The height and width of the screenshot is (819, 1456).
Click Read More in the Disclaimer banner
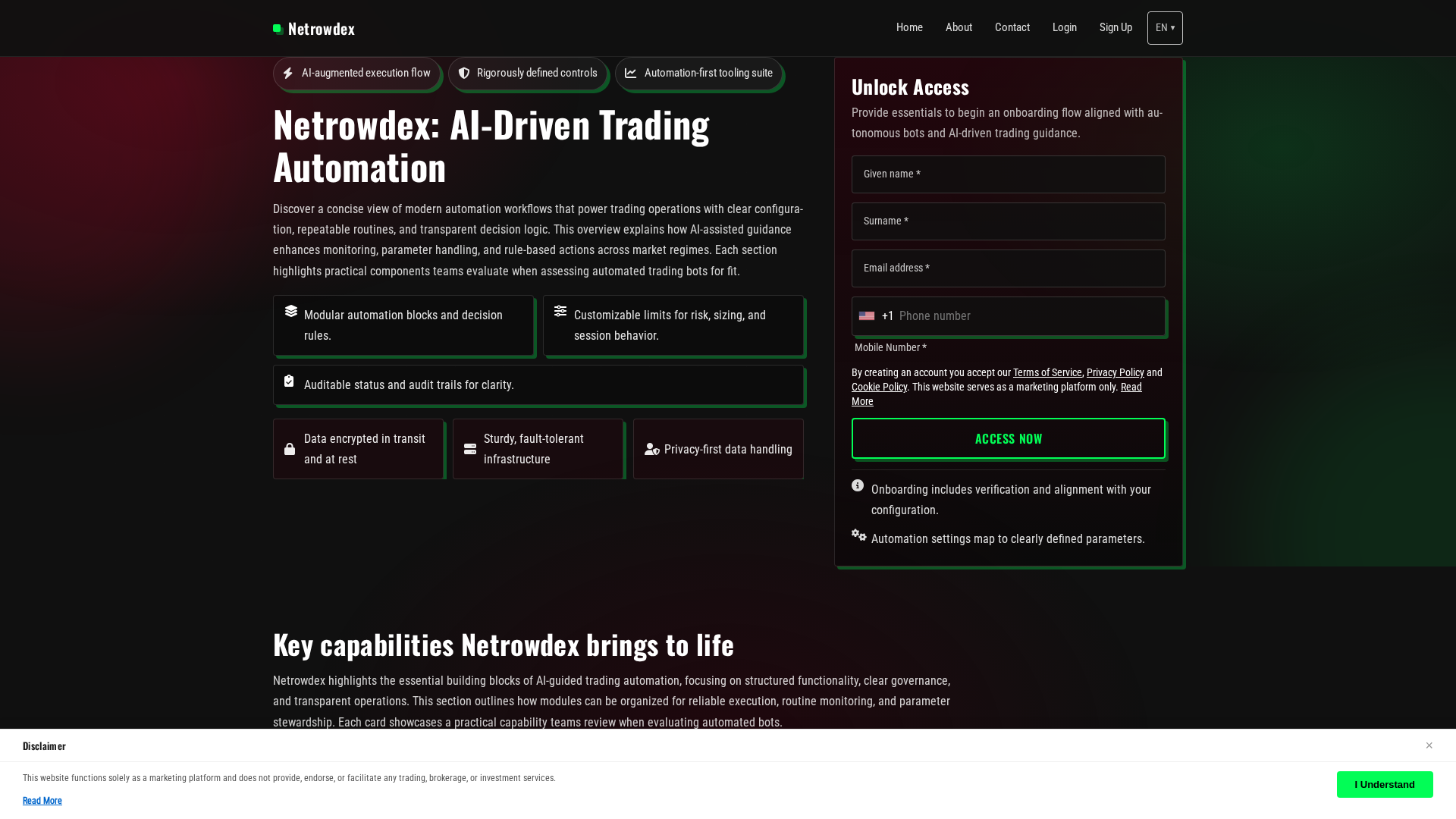(42, 801)
